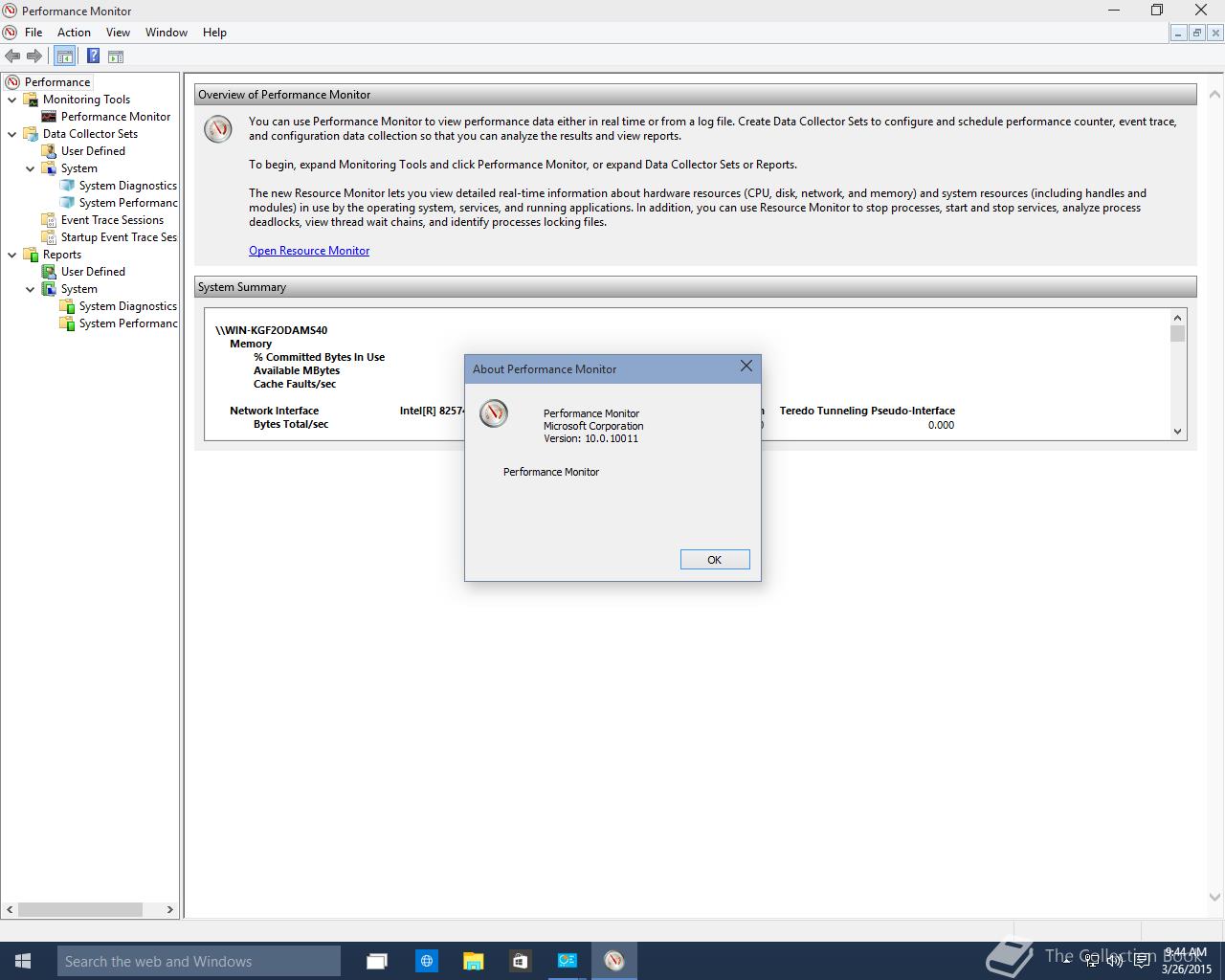Image resolution: width=1225 pixels, height=980 pixels.
Task: Select User Defined under Reports
Action: 93,272
